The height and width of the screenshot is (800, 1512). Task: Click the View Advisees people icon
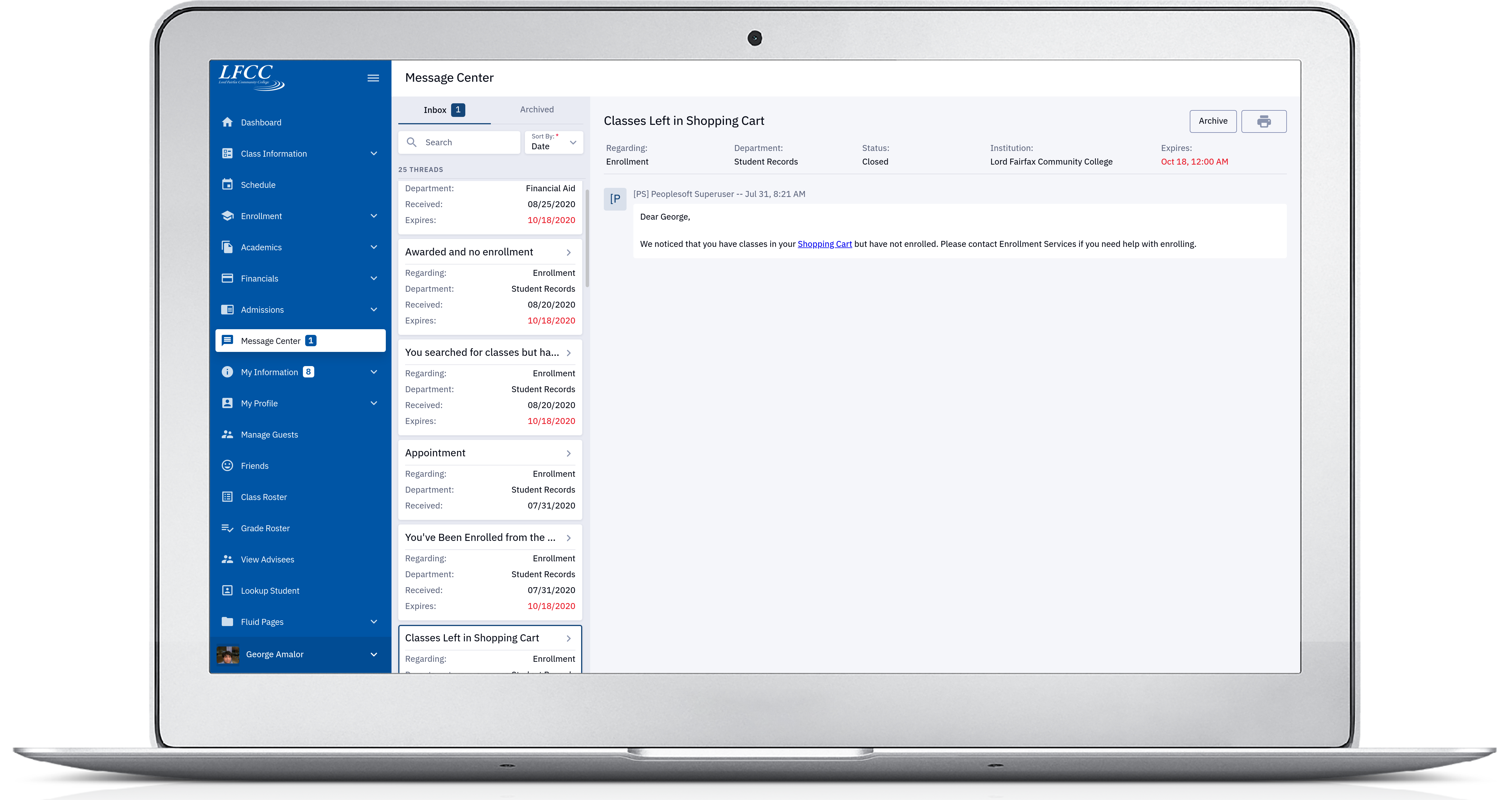coord(227,559)
